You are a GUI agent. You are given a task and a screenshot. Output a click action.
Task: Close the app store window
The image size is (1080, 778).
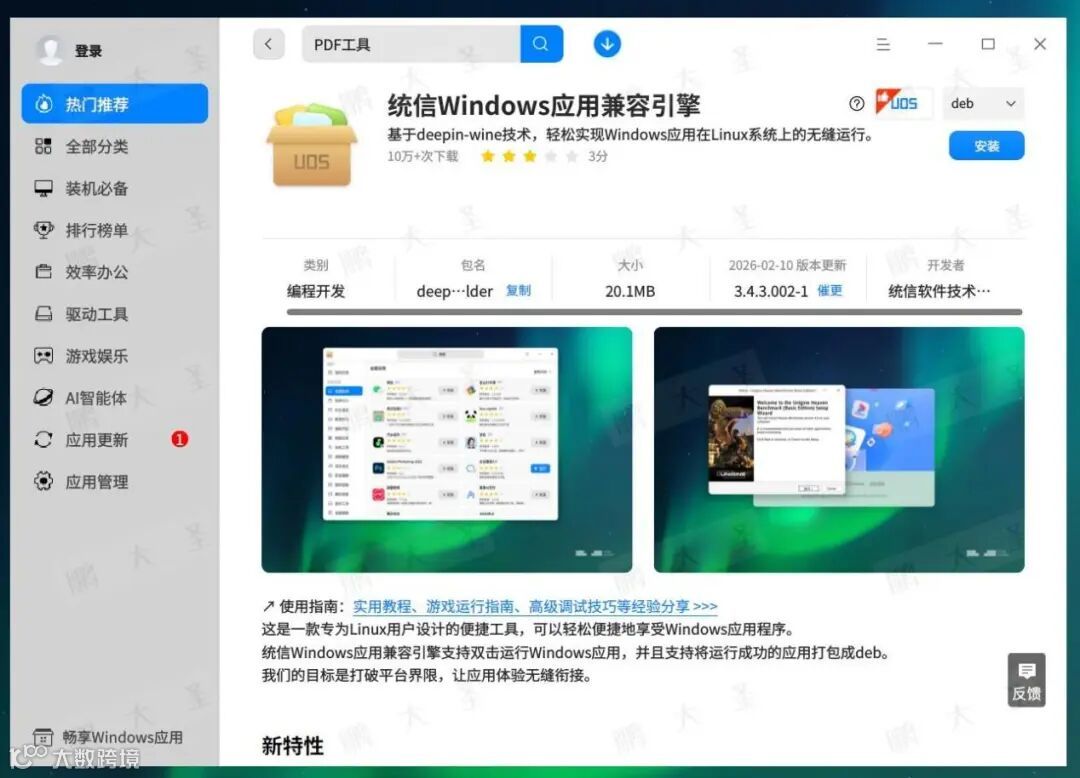point(1040,44)
